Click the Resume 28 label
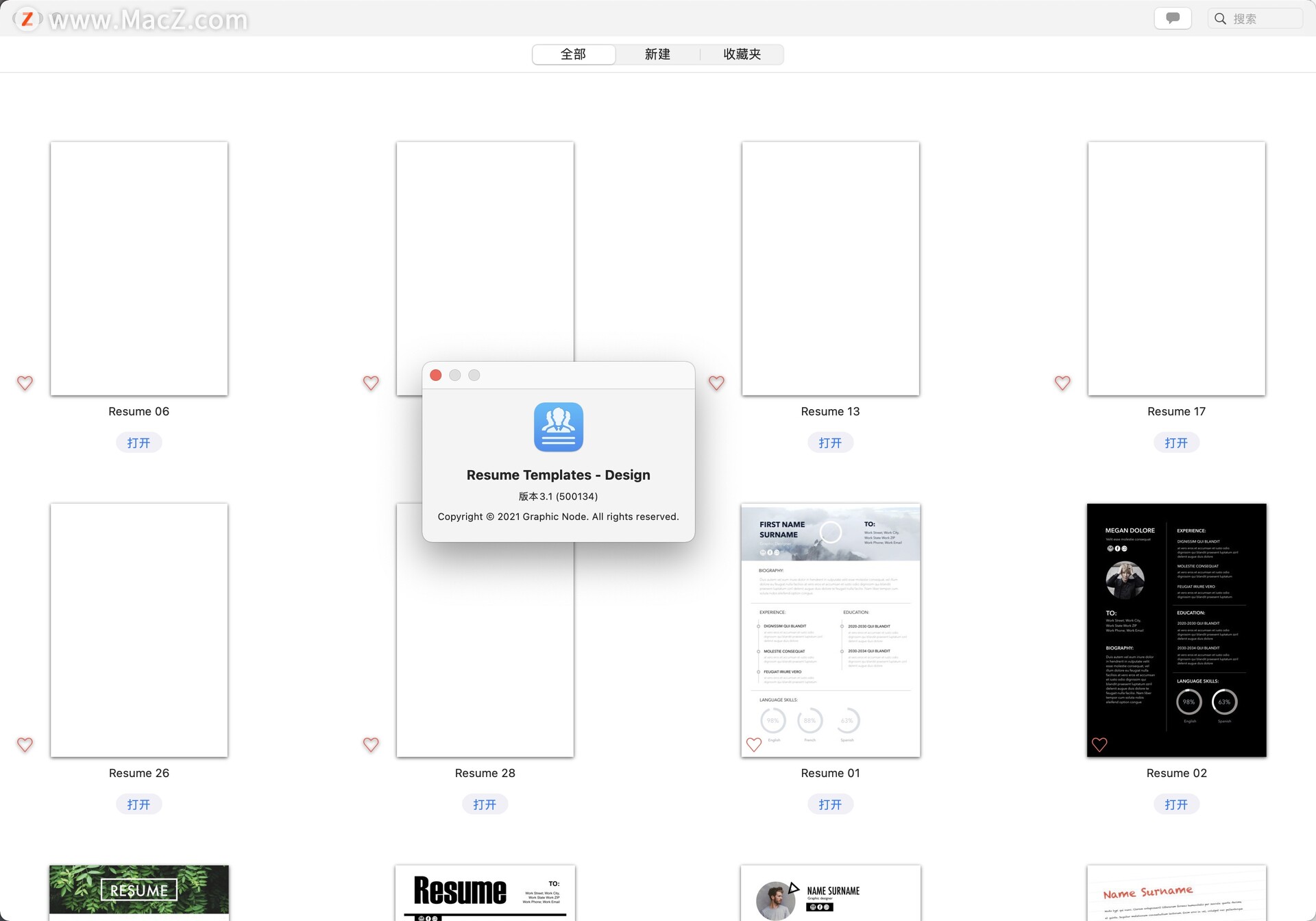This screenshot has width=1316, height=921. [485, 773]
